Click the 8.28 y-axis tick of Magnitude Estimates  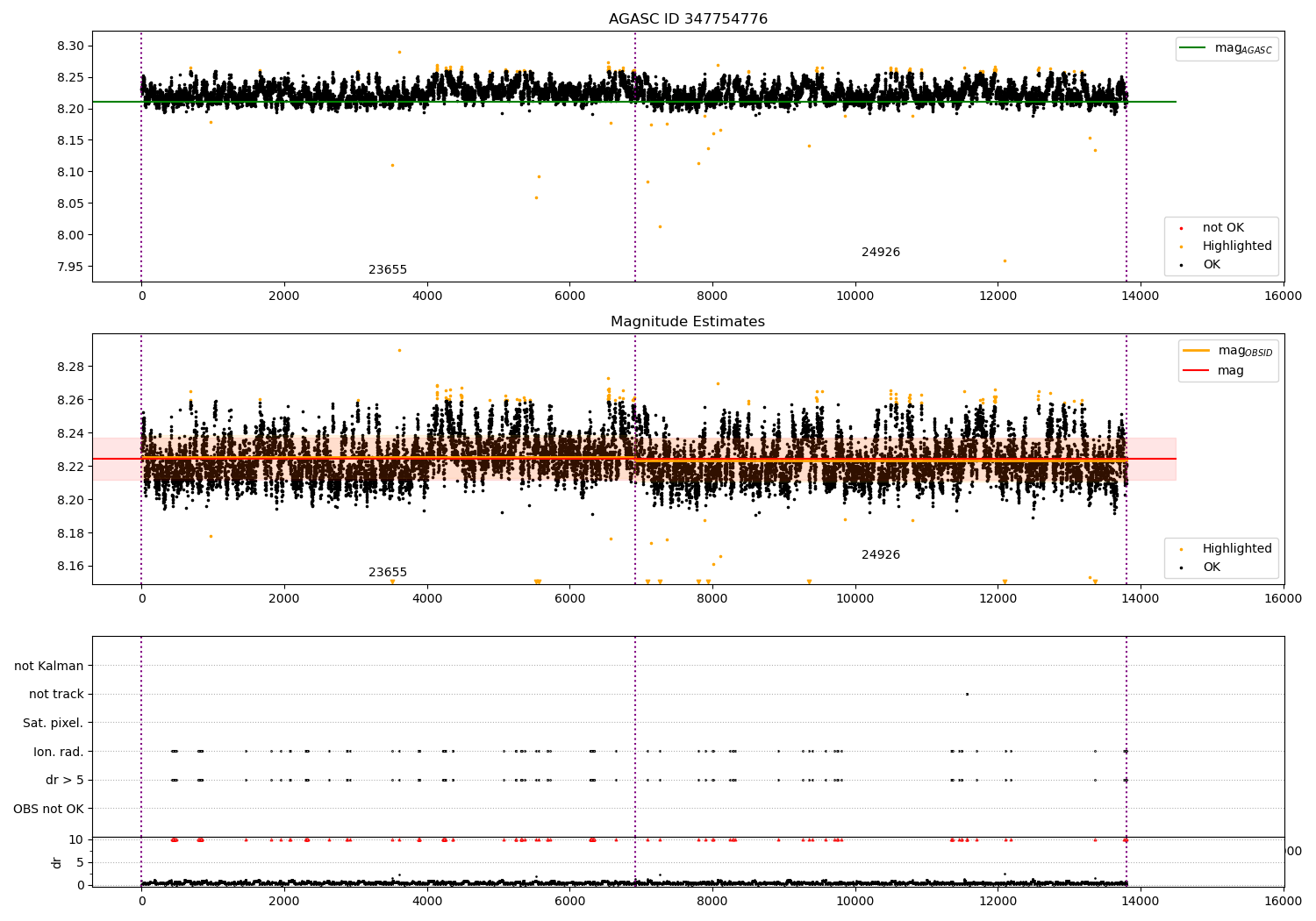[x=69, y=367]
